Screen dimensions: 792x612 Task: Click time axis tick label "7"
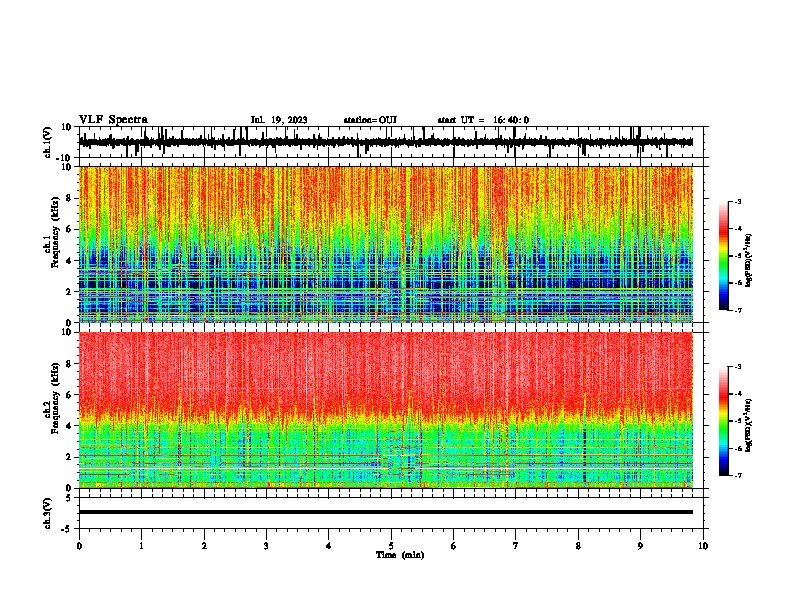(x=516, y=546)
